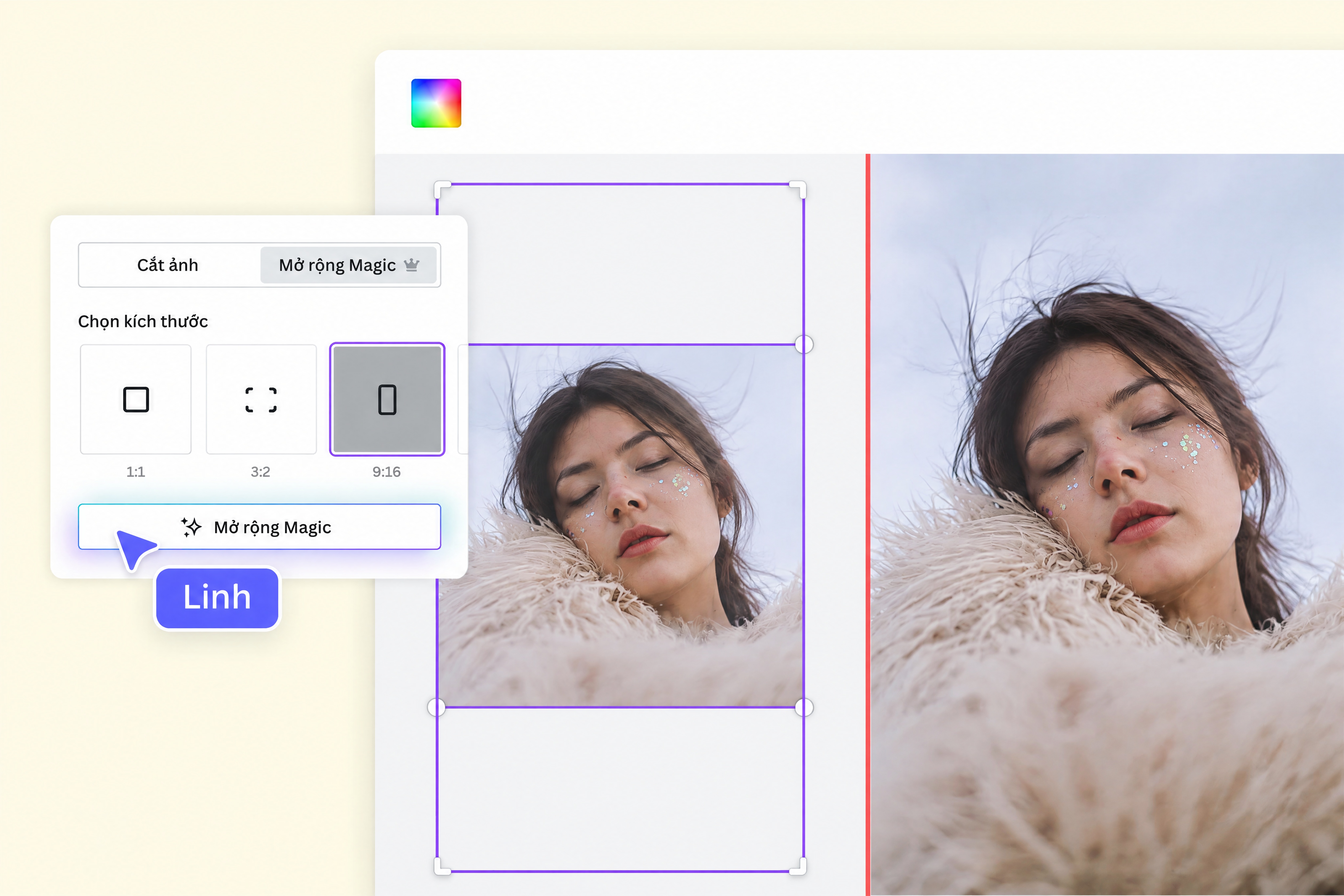This screenshot has height=896, width=1344.
Task: Click the crown premium icon
Action: 411,265
